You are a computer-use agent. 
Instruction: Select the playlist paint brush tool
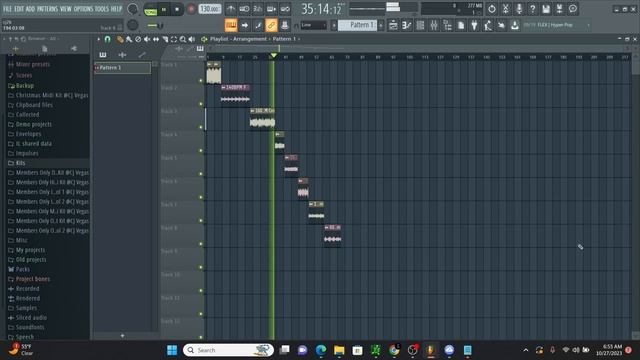coord(129,39)
